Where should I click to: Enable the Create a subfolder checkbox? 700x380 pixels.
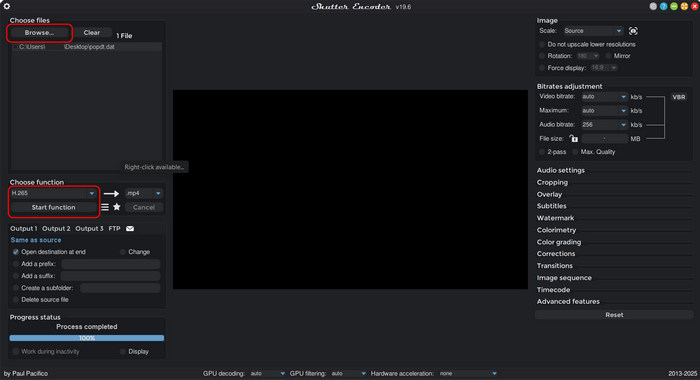pos(16,288)
